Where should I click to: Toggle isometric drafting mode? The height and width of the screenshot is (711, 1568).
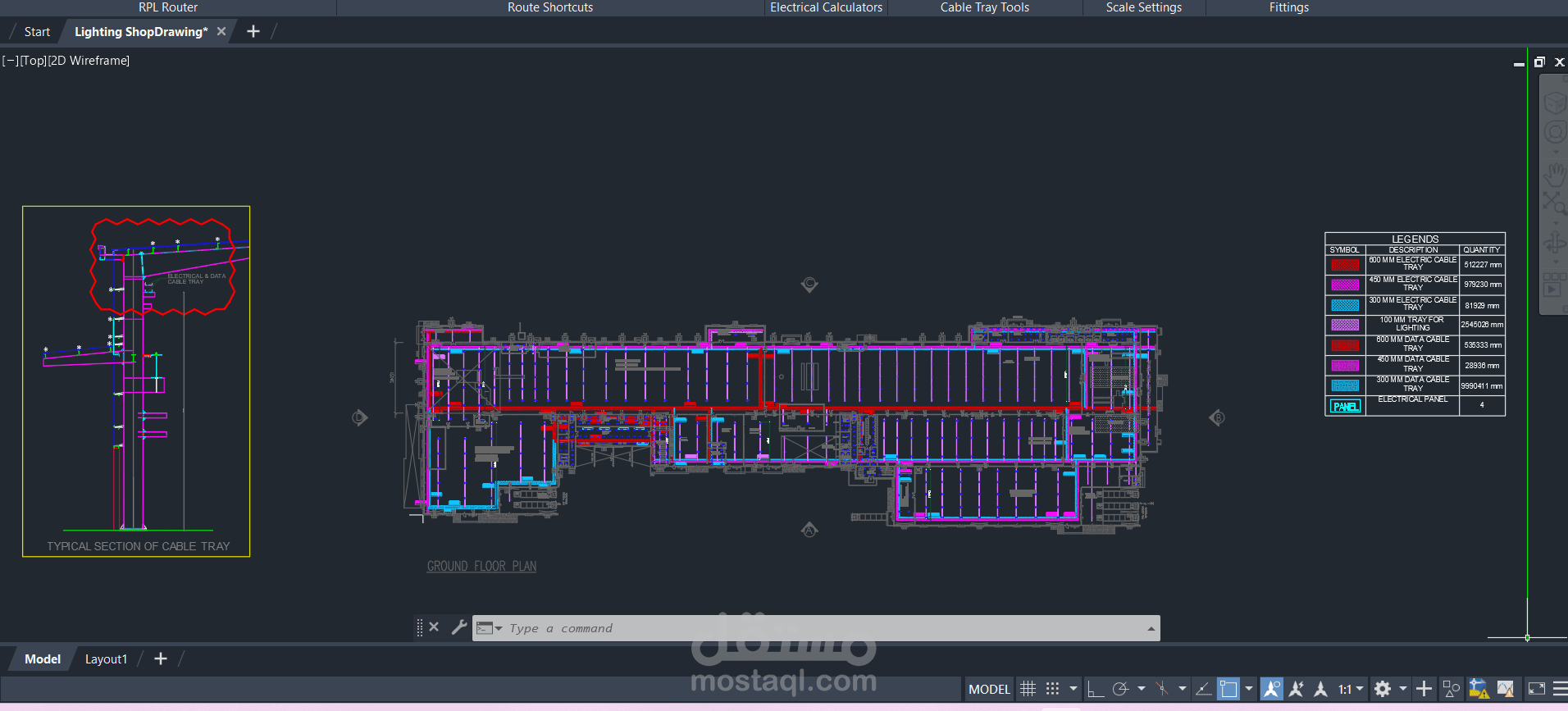click(1161, 689)
